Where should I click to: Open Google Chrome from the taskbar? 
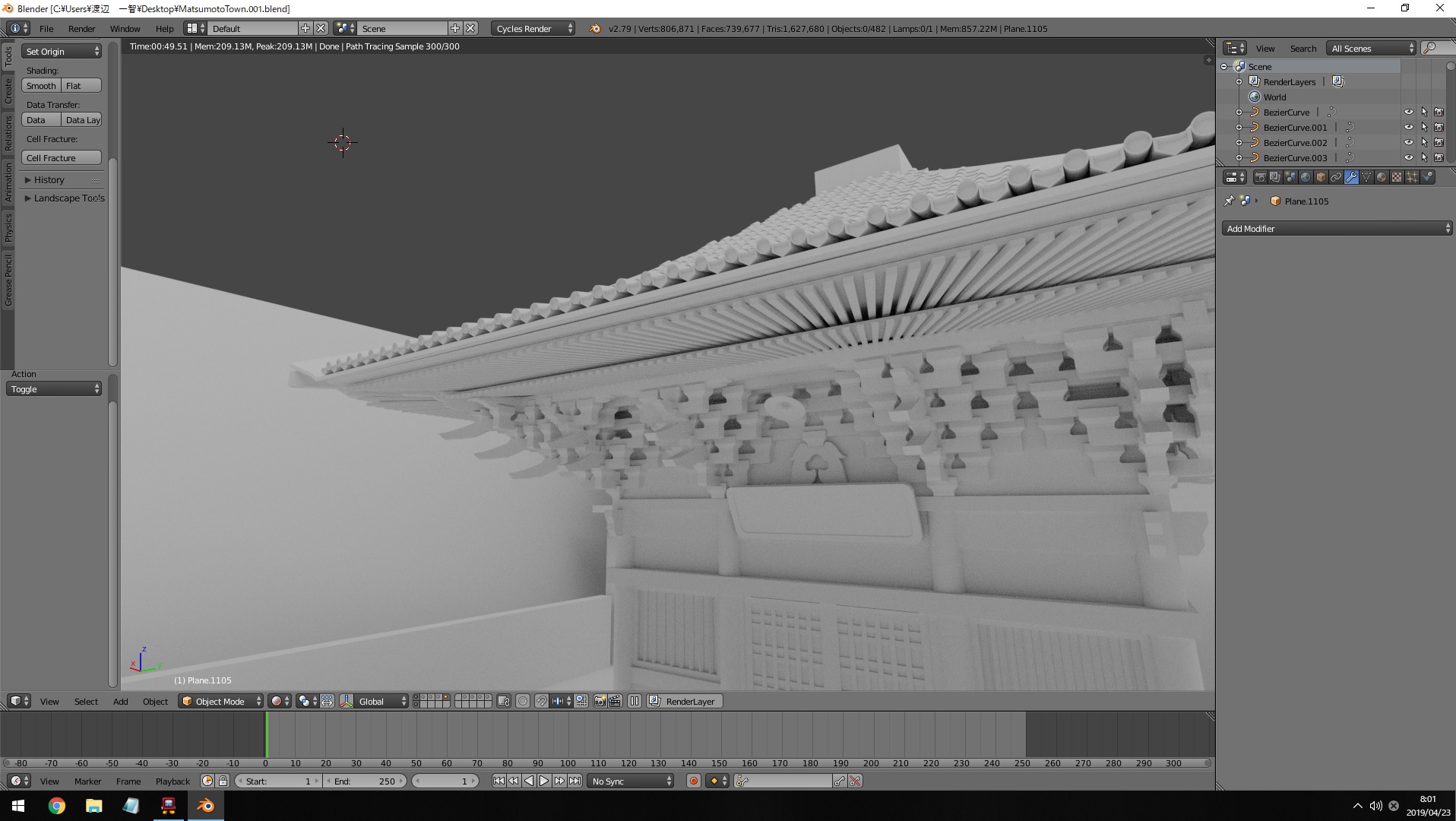pyautogui.click(x=57, y=806)
